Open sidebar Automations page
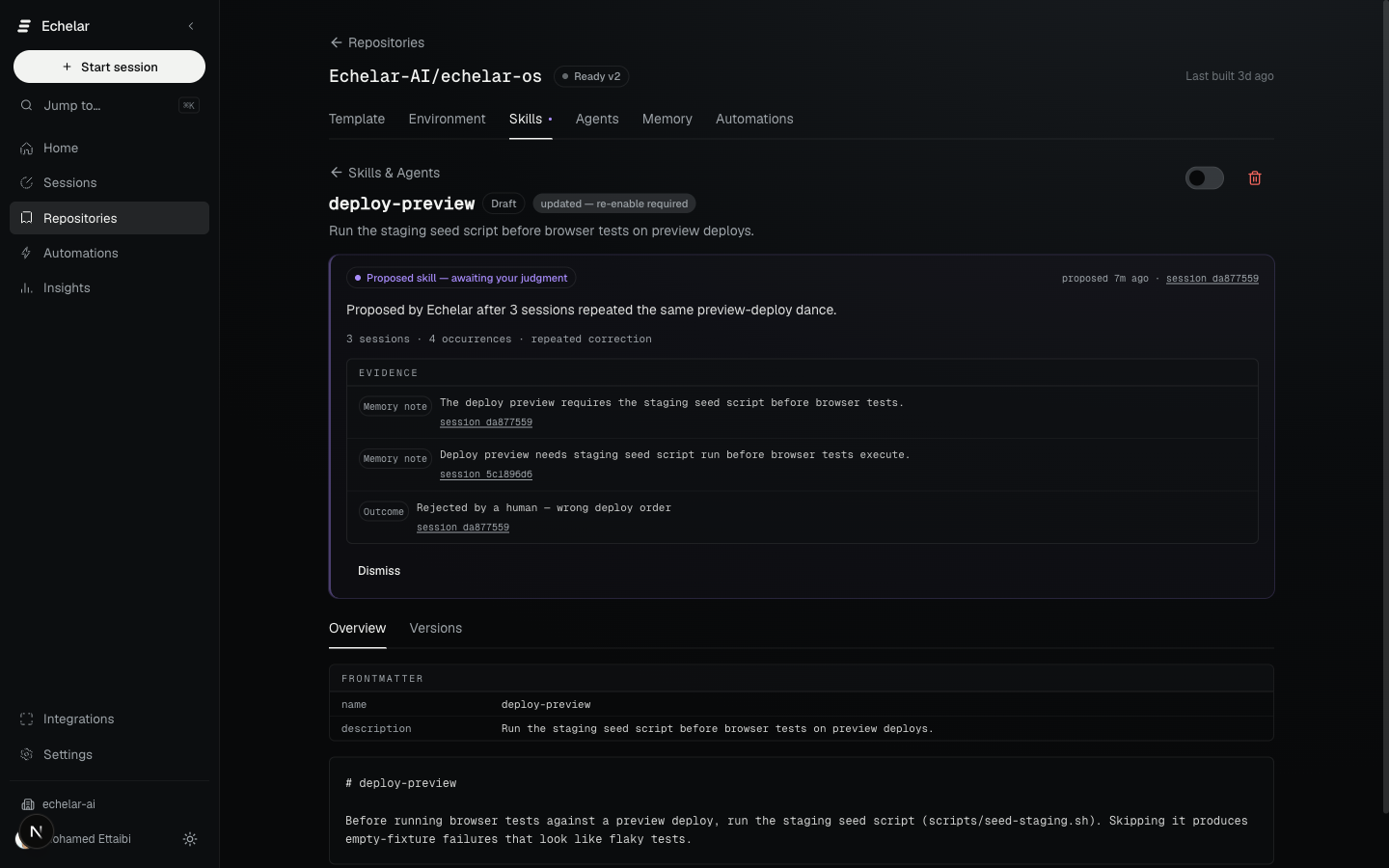The height and width of the screenshot is (868, 1389). tap(109, 253)
